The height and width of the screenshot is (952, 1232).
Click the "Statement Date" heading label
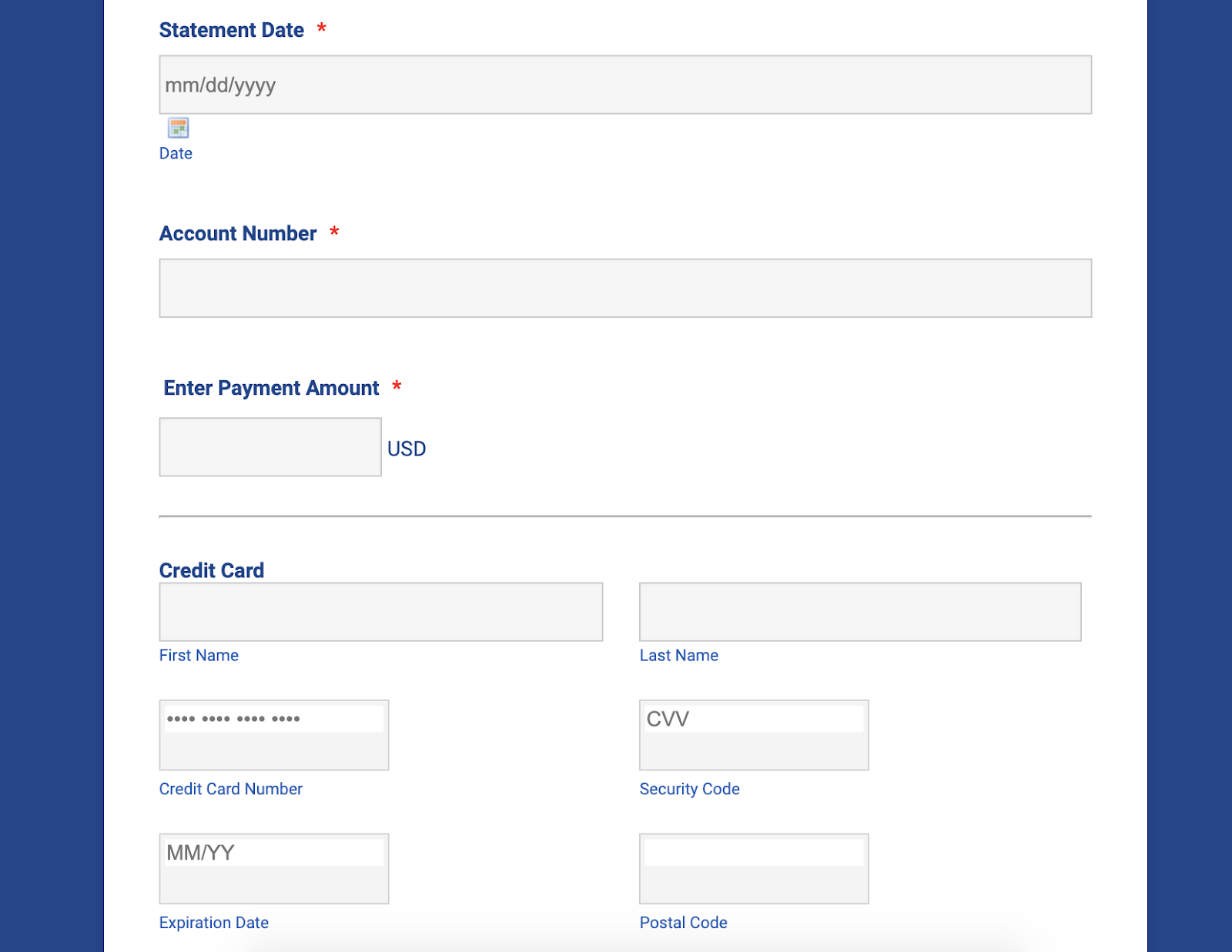(x=231, y=30)
